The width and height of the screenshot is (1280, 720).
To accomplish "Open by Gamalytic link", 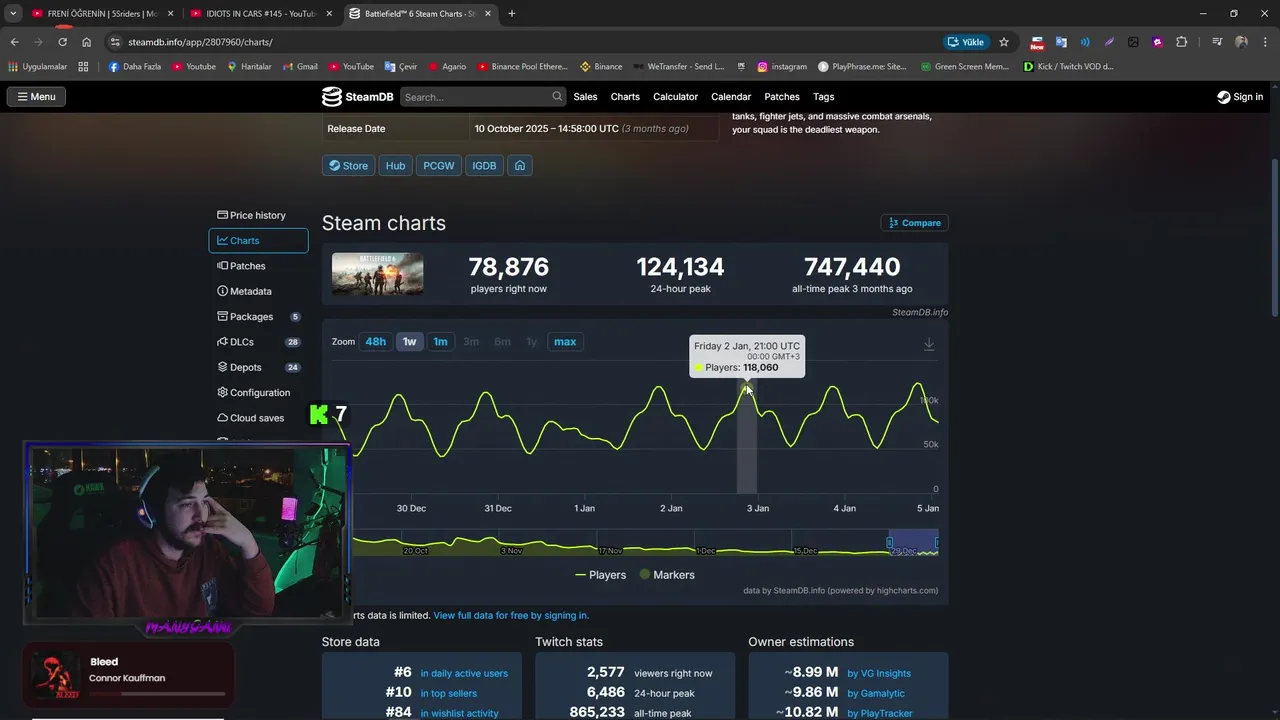I will pyautogui.click(x=876, y=693).
